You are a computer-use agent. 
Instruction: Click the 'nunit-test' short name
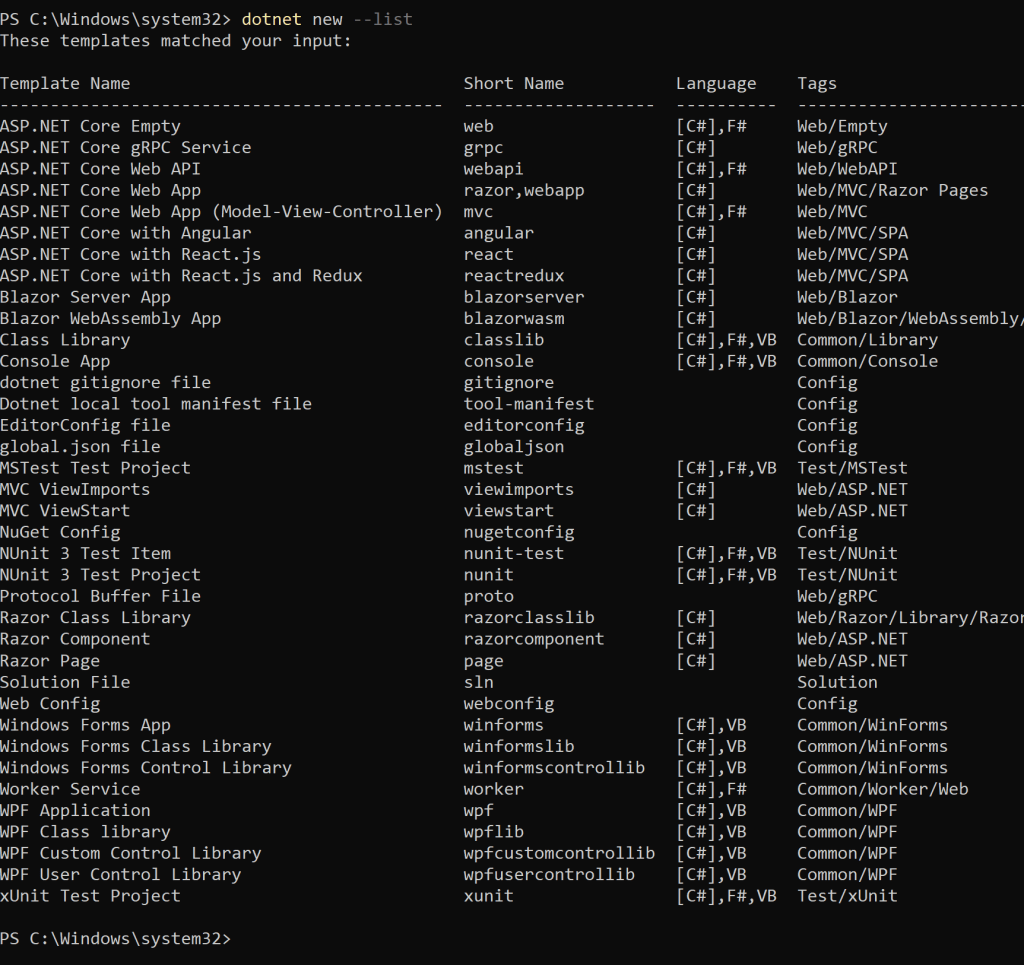coord(513,554)
